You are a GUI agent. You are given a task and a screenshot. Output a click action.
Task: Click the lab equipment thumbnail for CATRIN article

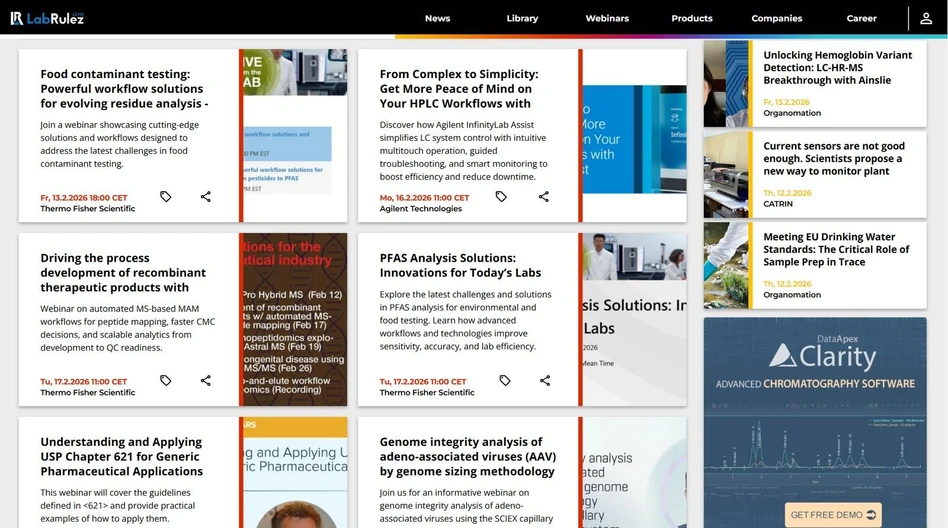pyautogui.click(x=726, y=175)
